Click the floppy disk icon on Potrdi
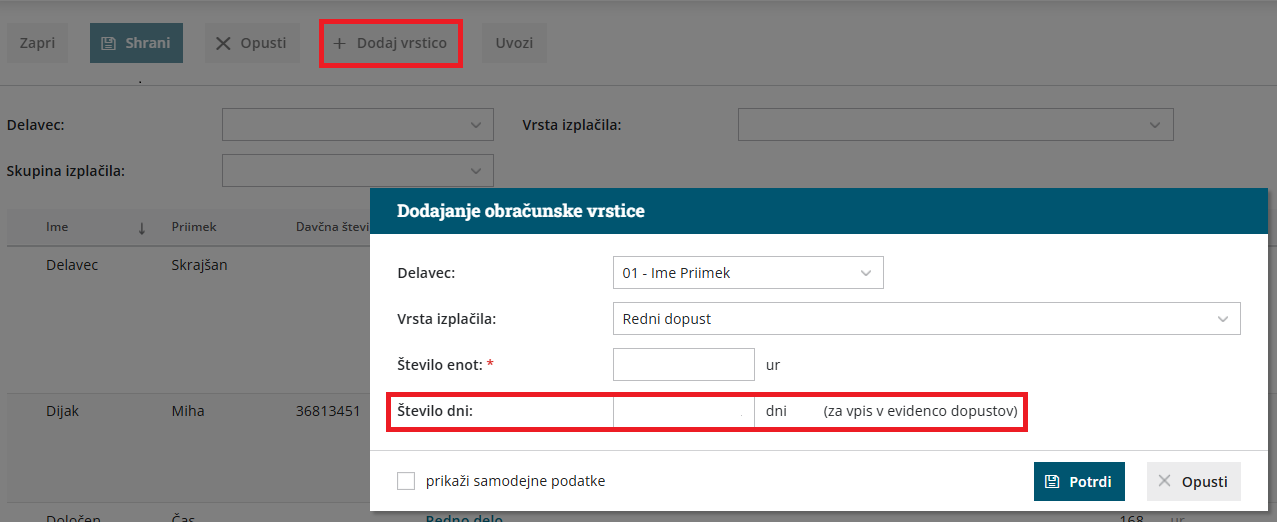The height and width of the screenshot is (522, 1277). click(1051, 481)
